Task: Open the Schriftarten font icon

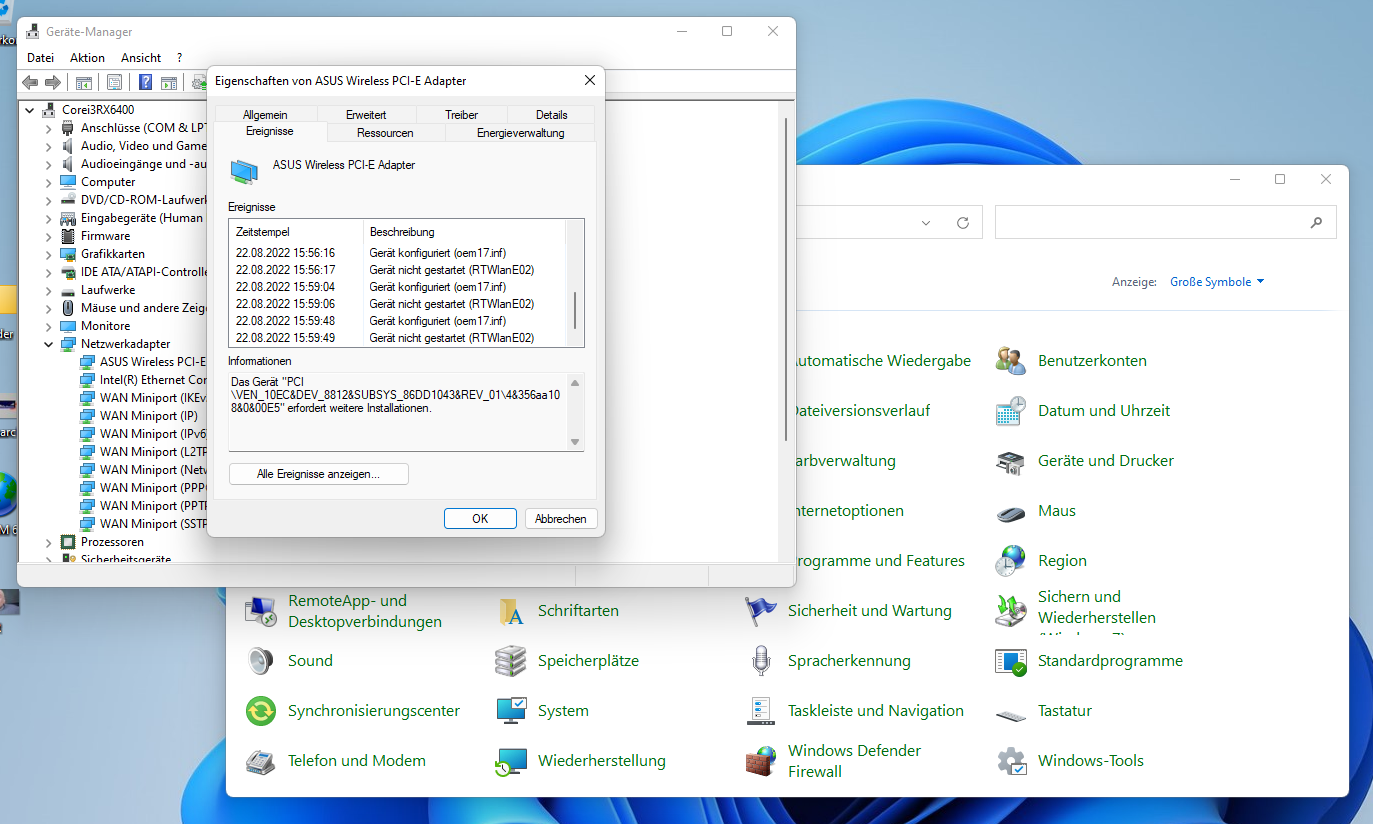Action: click(x=511, y=611)
